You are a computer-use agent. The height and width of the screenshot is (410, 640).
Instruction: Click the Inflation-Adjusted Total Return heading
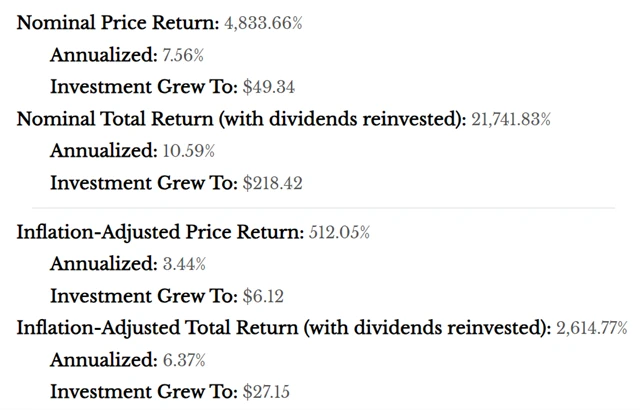[x=283, y=327]
